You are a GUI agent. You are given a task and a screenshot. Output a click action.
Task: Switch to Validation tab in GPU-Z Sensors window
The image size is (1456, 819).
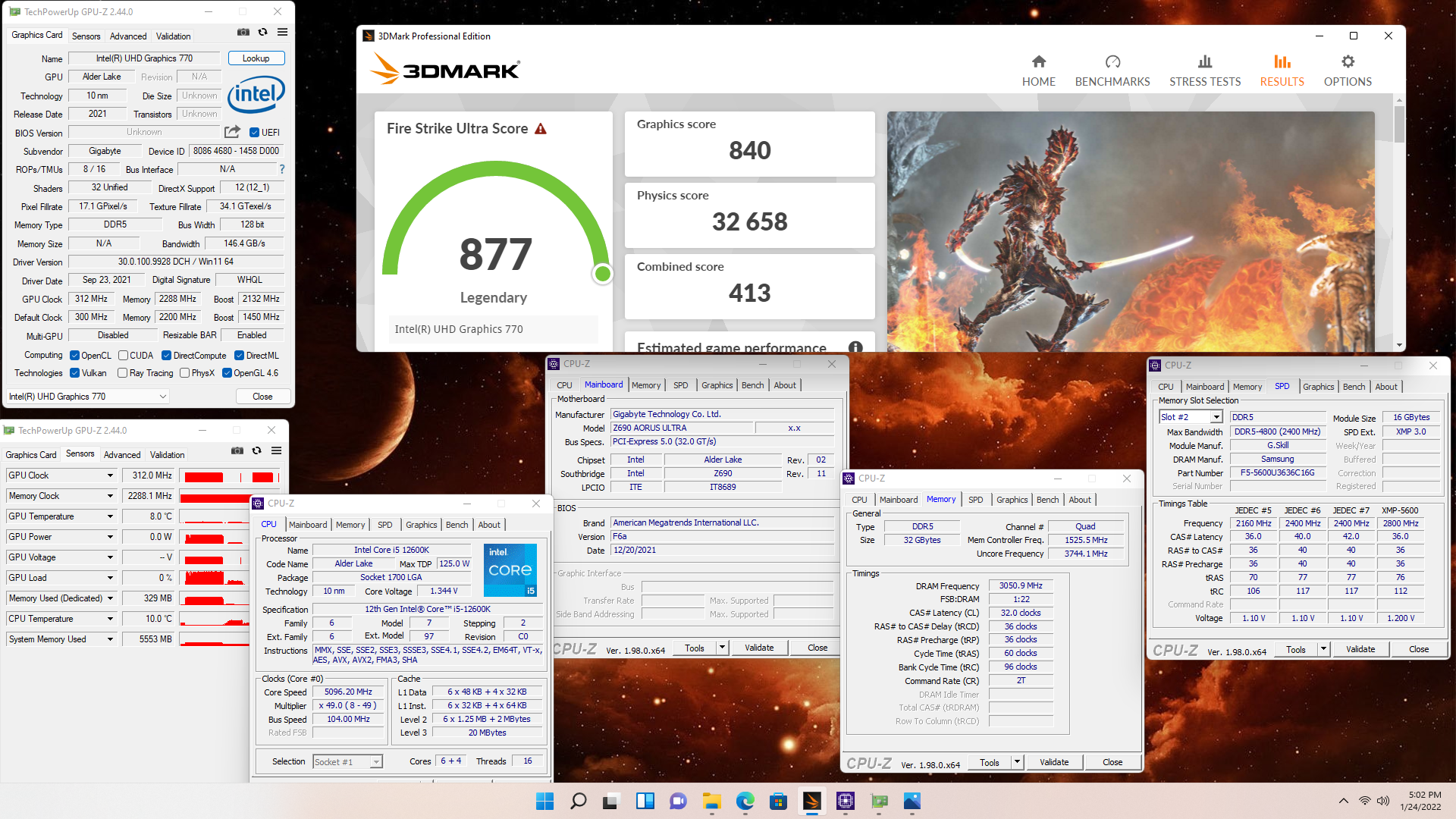(168, 455)
